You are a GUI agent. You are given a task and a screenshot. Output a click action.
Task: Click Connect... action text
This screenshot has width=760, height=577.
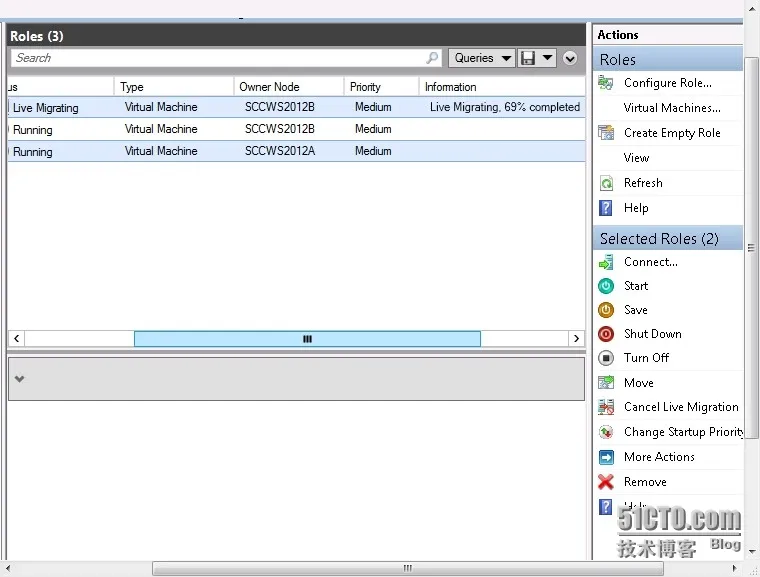click(x=650, y=262)
